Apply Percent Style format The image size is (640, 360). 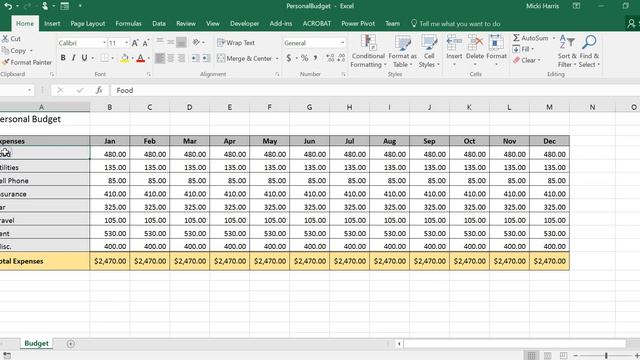(304, 58)
